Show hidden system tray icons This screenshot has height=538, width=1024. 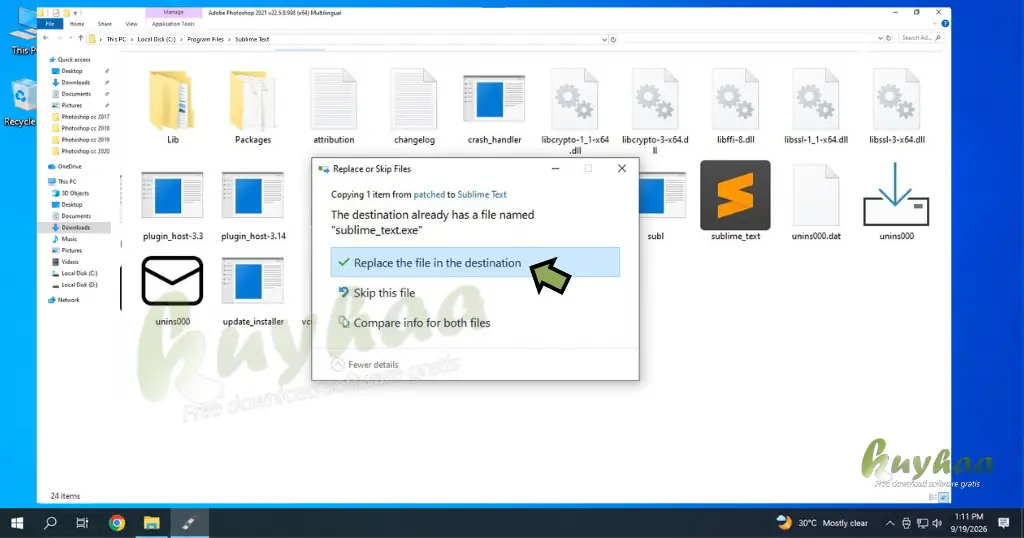pyautogui.click(x=889, y=523)
